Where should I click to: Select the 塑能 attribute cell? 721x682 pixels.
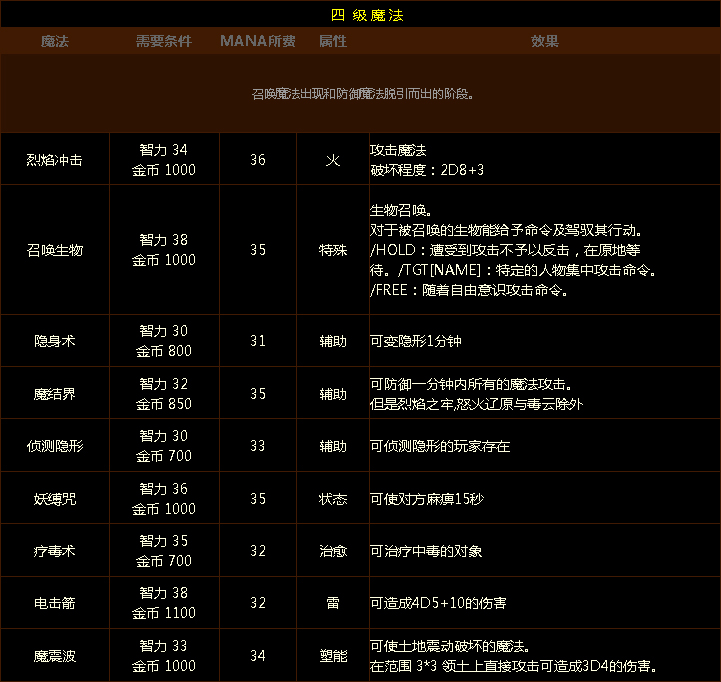[333, 656]
